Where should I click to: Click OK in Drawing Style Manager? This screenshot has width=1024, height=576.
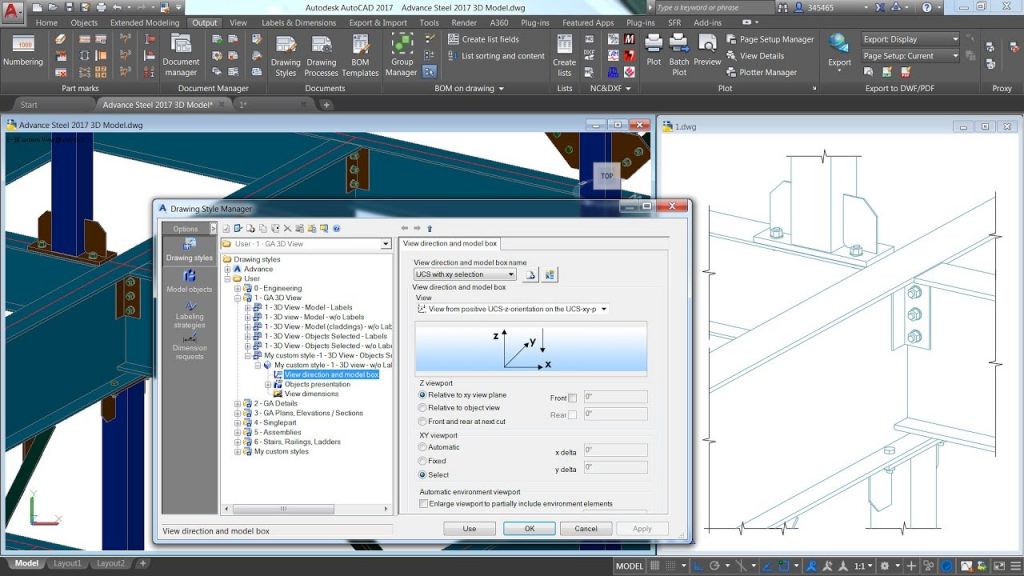[x=529, y=528]
